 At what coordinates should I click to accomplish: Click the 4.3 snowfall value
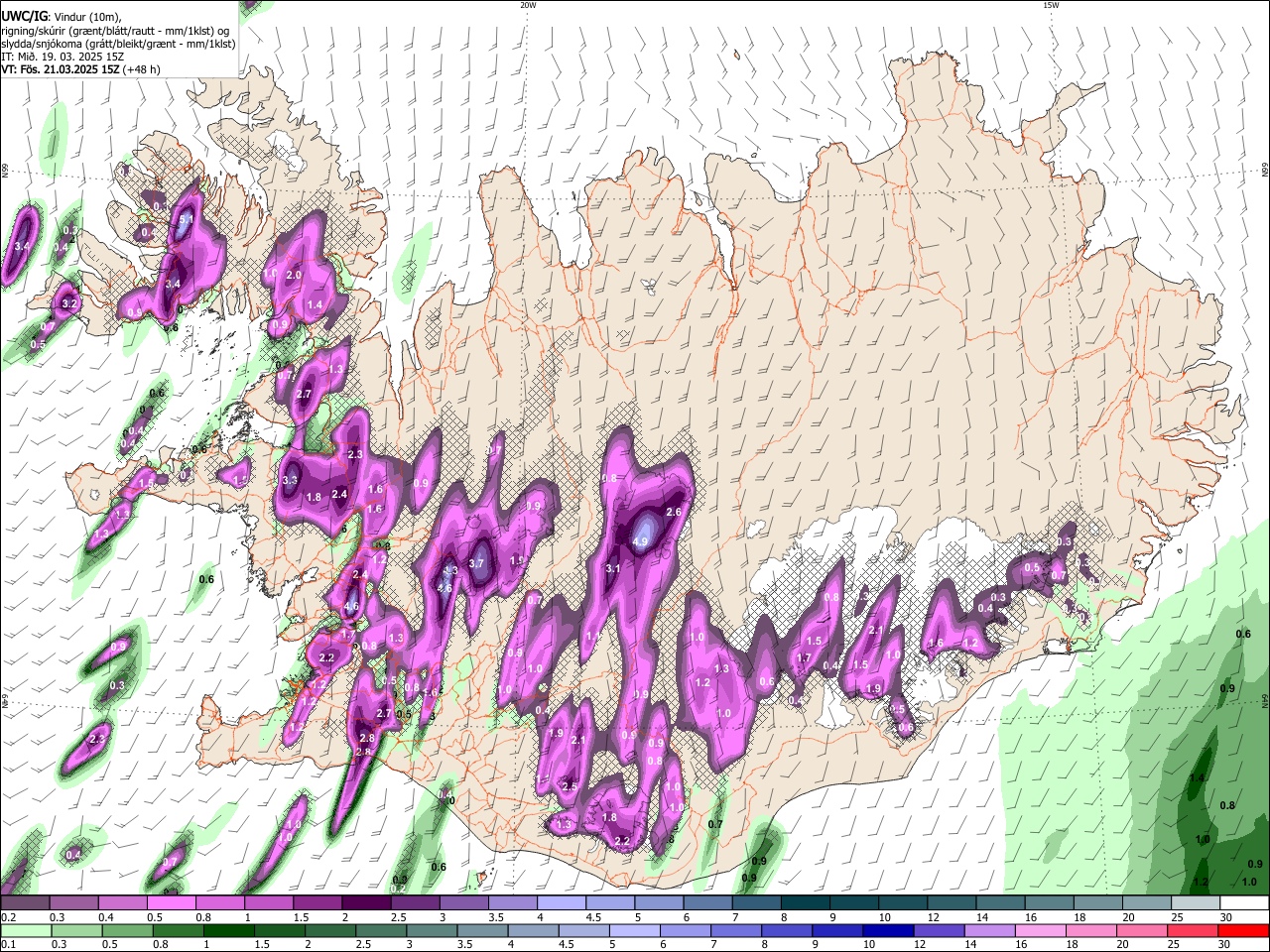(450, 571)
